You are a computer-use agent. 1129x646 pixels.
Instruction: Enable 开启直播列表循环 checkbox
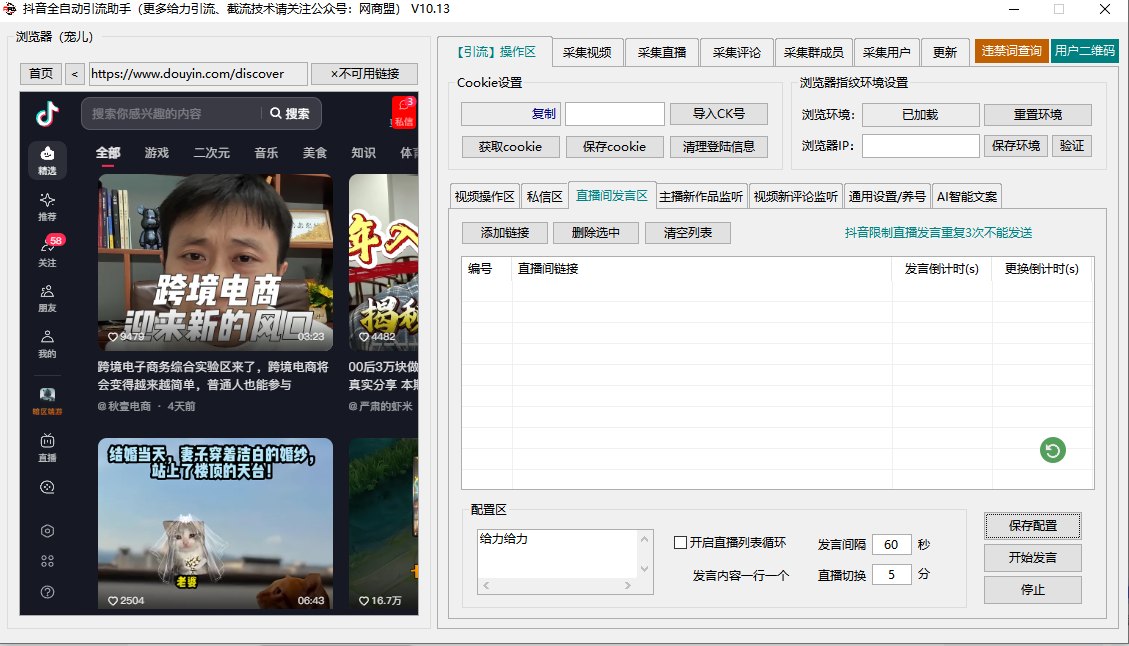[680, 542]
